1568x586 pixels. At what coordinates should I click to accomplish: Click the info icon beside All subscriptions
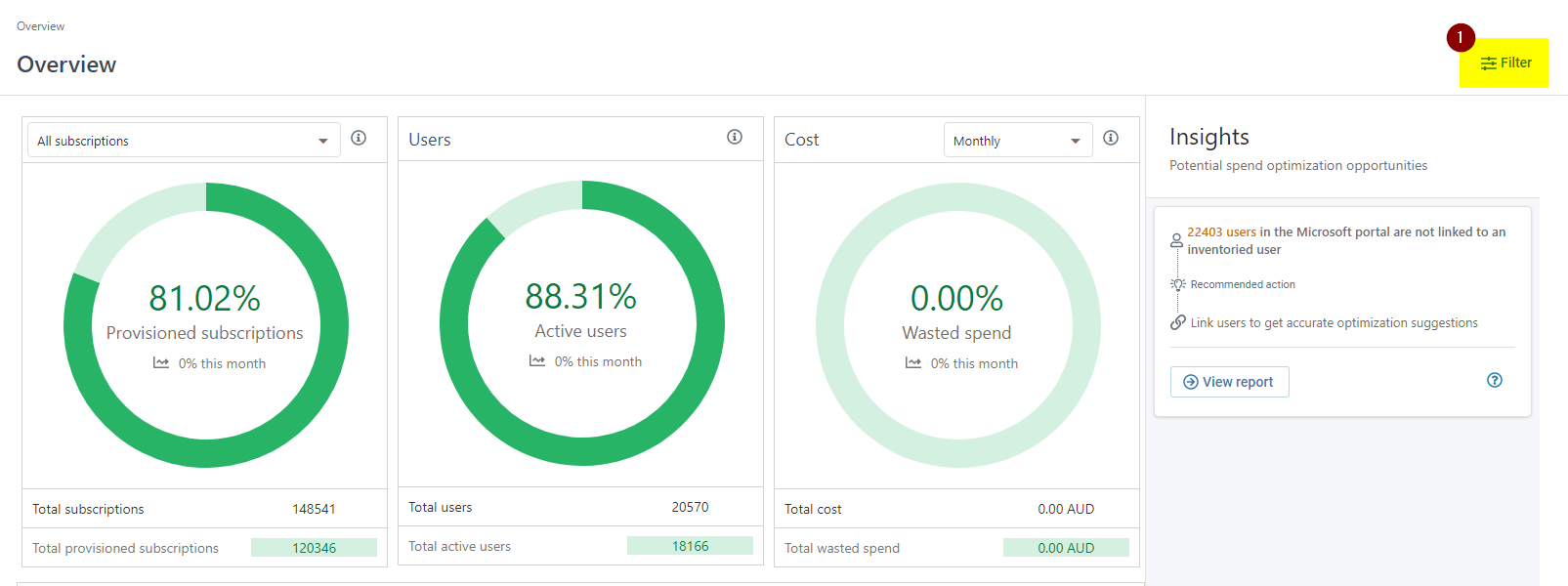click(359, 138)
